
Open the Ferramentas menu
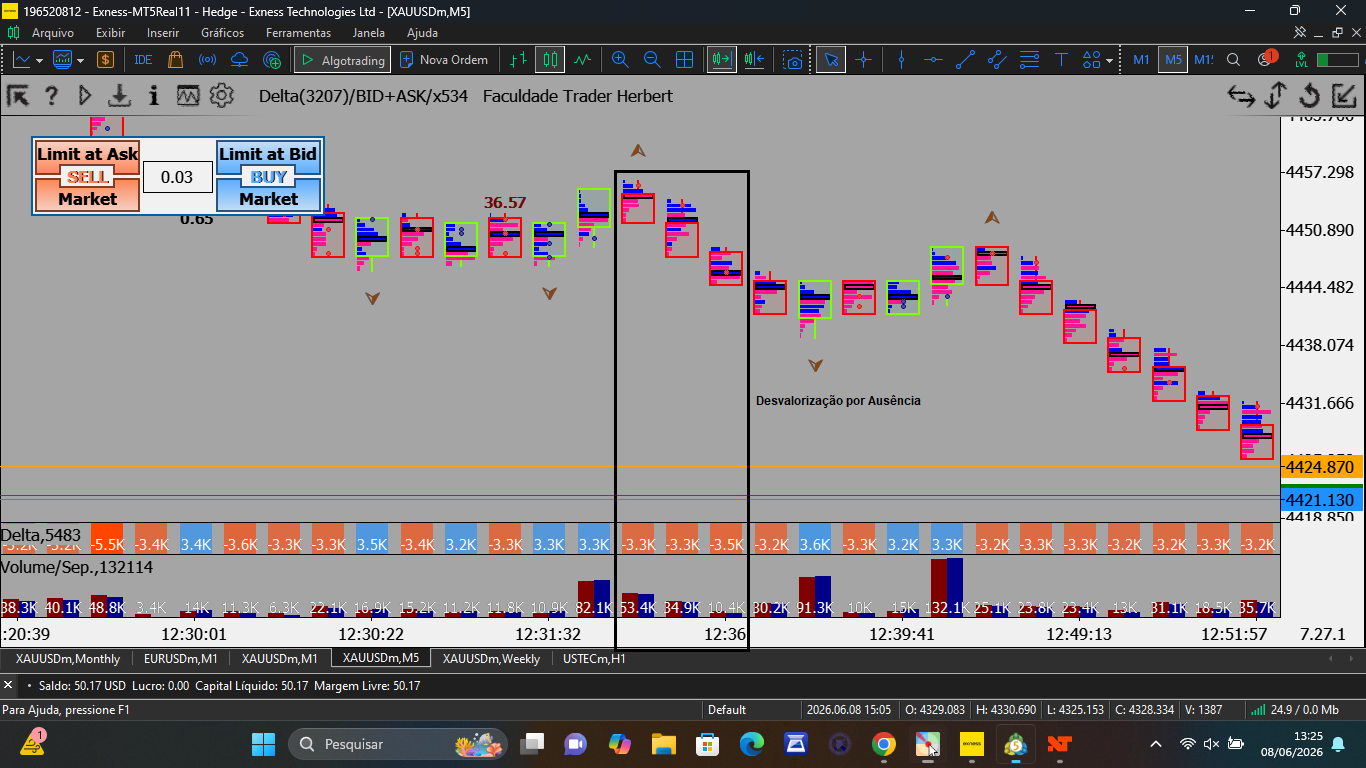[298, 33]
